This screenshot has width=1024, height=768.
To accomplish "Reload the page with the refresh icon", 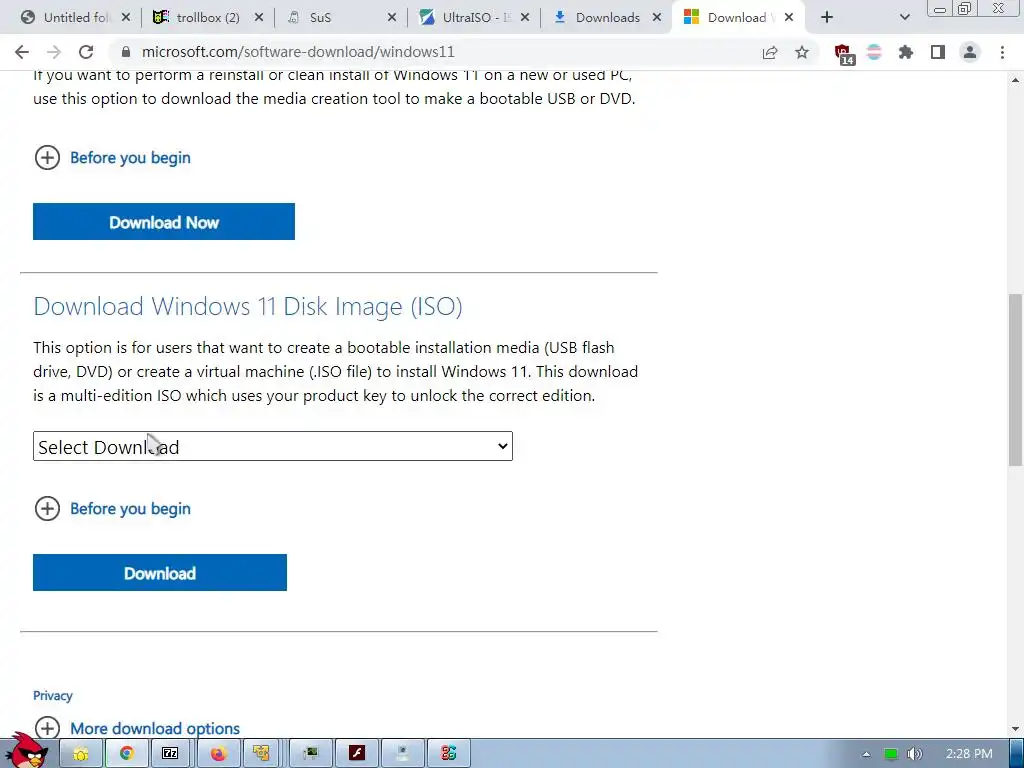I will point(86,52).
